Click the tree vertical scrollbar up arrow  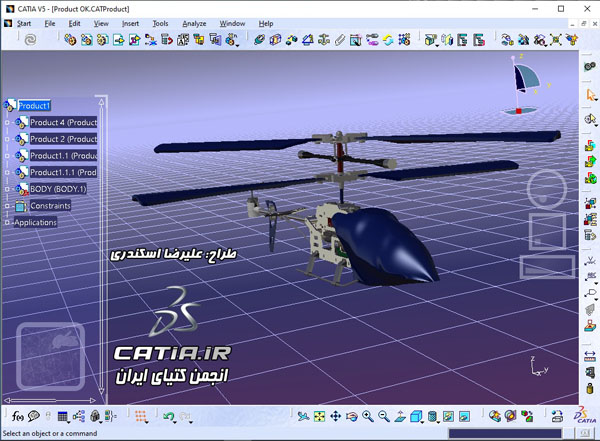point(101,102)
